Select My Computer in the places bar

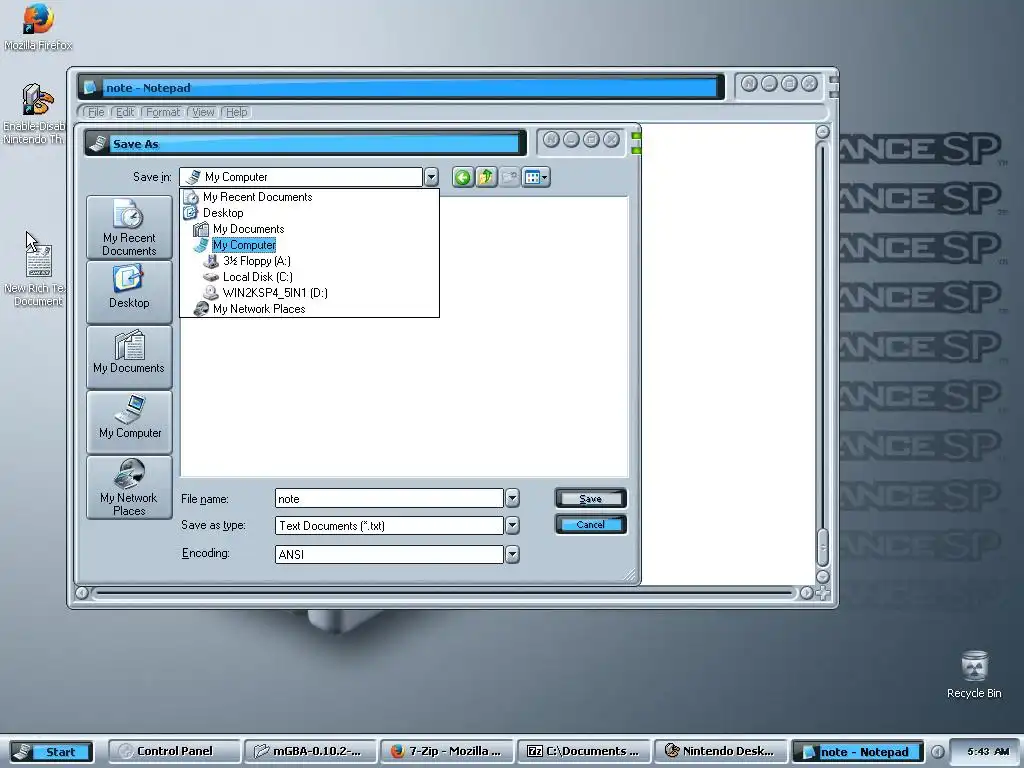click(129, 422)
